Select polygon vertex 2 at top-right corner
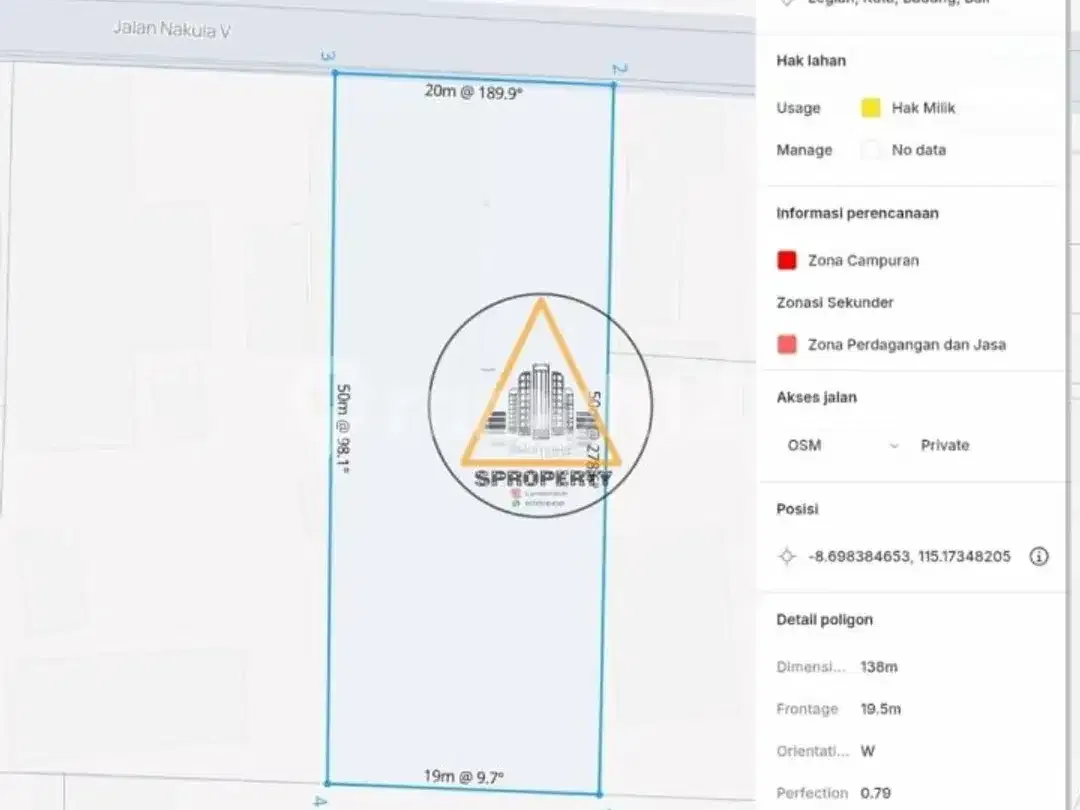Screen dimensions: 1080x810 click(x=613, y=85)
